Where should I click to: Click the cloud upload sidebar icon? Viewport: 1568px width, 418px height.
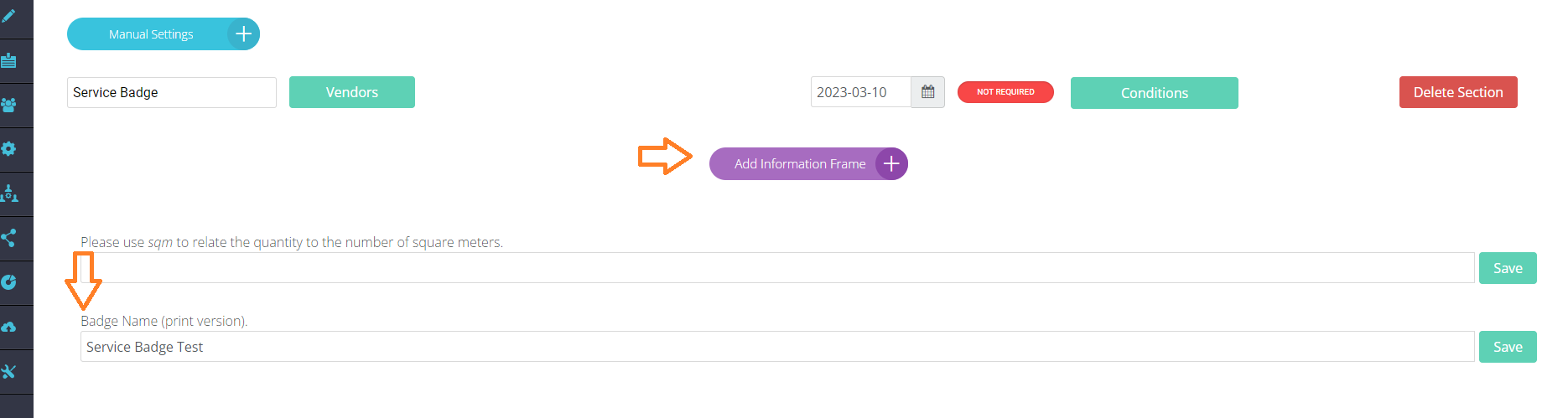[x=9, y=327]
